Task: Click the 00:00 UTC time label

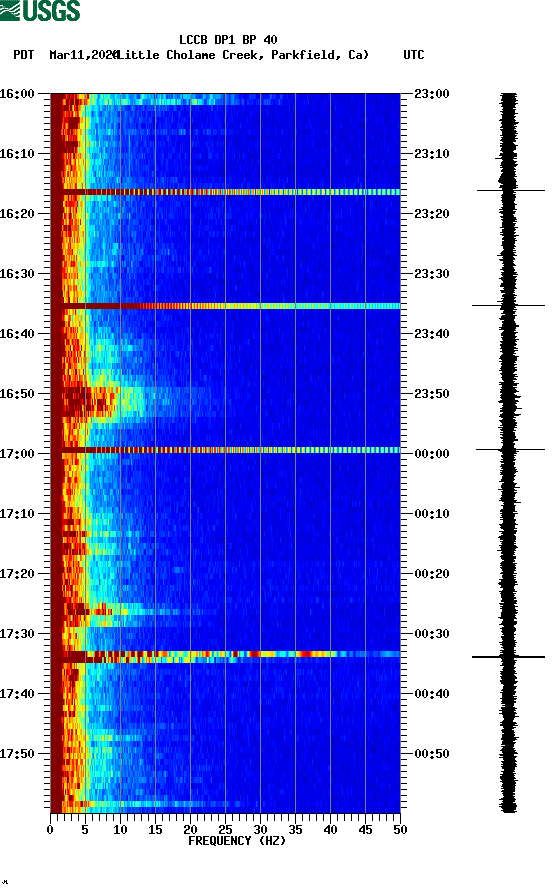Action: [432, 454]
